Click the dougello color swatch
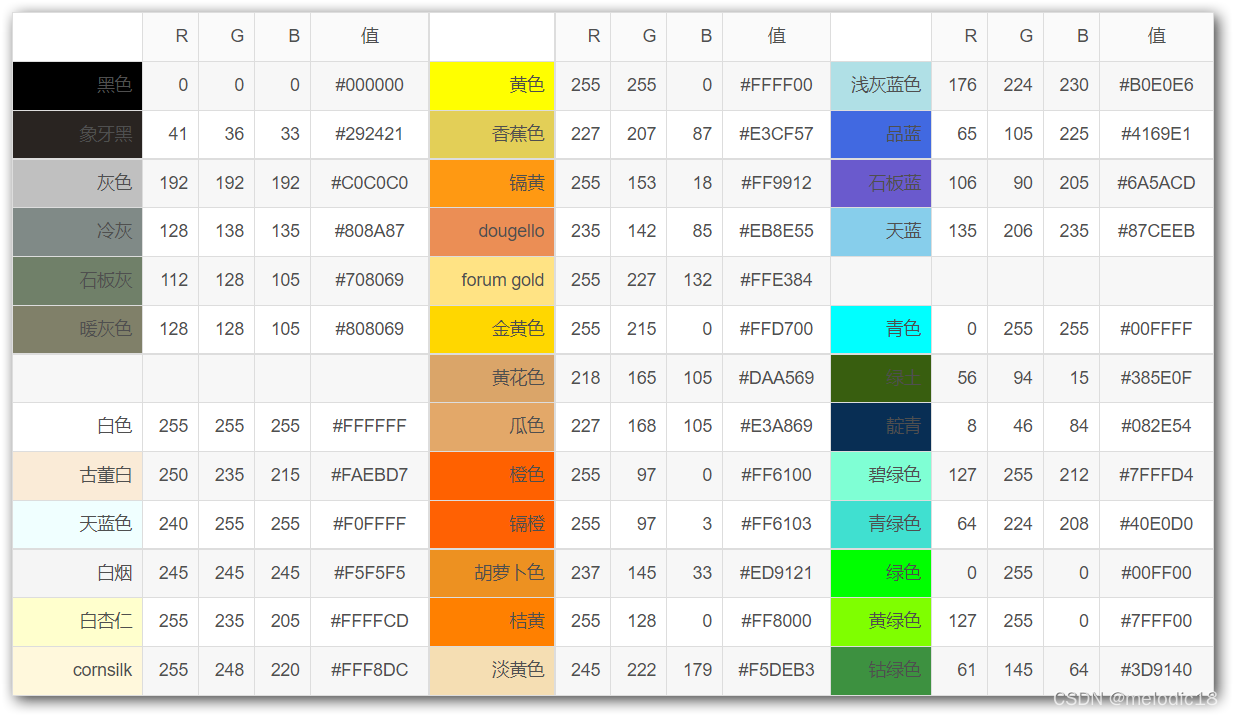Image resolution: width=1234 pixels, height=716 pixels. (x=491, y=231)
